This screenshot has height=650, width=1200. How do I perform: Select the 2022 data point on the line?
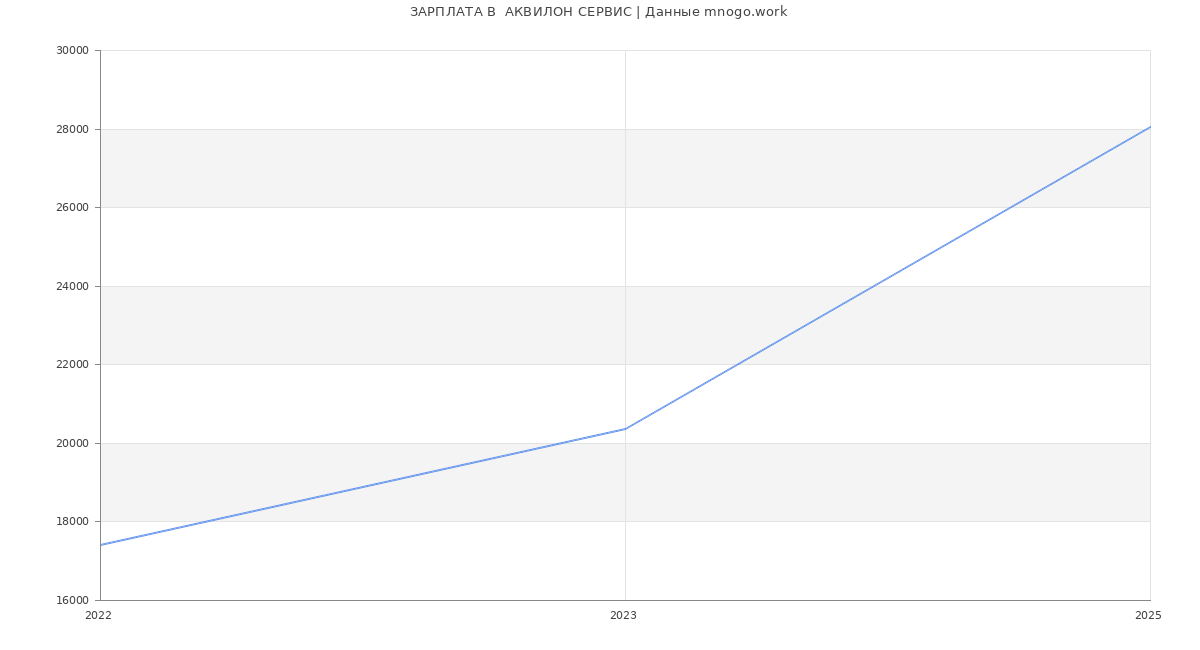point(101,545)
